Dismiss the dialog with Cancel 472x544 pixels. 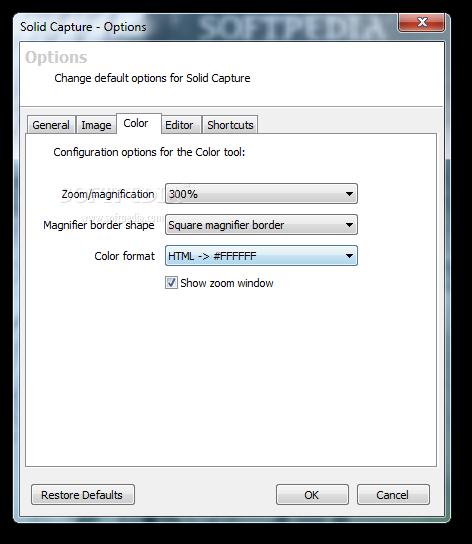click(393, 495)
